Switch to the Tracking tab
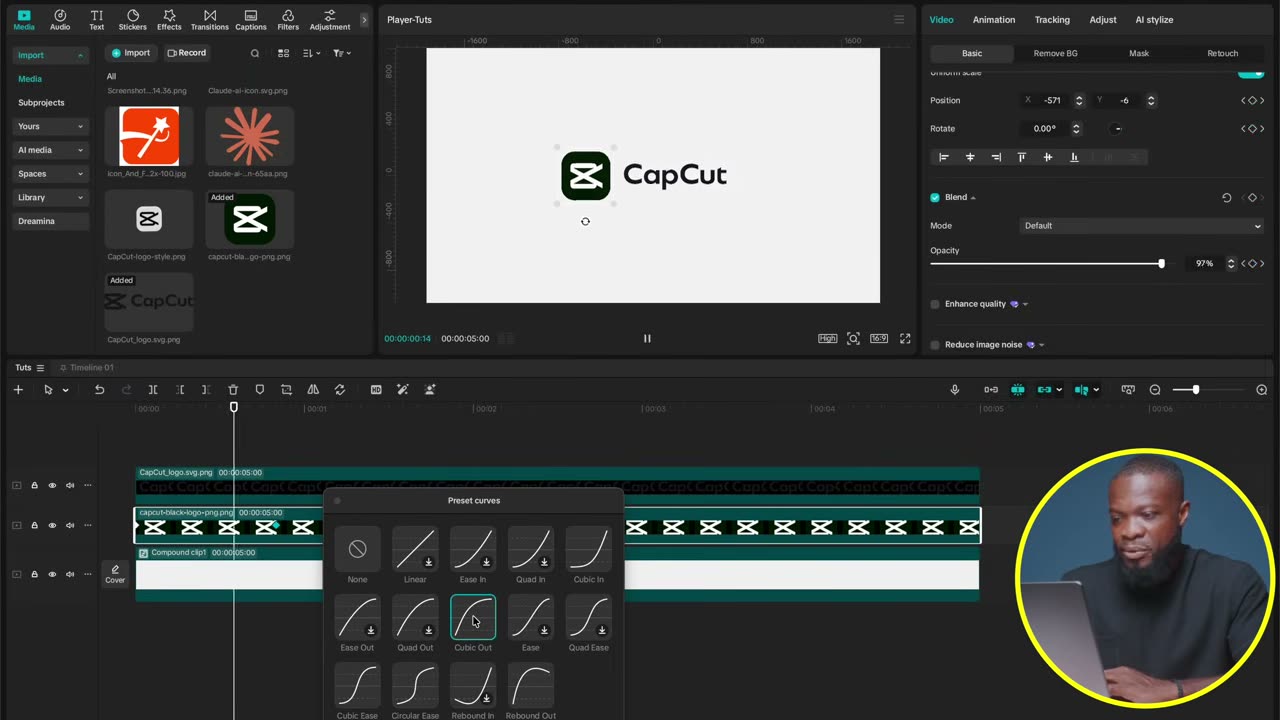This screenshot has width=1280, height=720. (x=1052, y=20)
